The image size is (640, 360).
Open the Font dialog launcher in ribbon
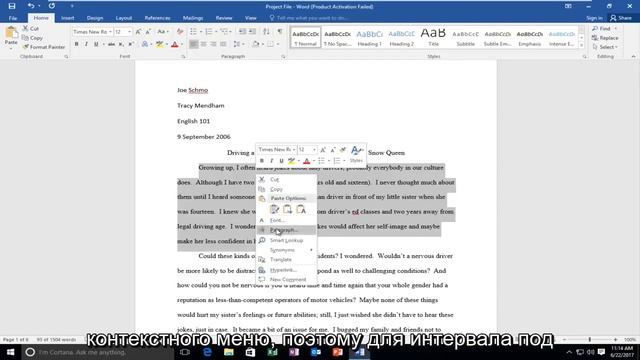(x=183, y=57)
